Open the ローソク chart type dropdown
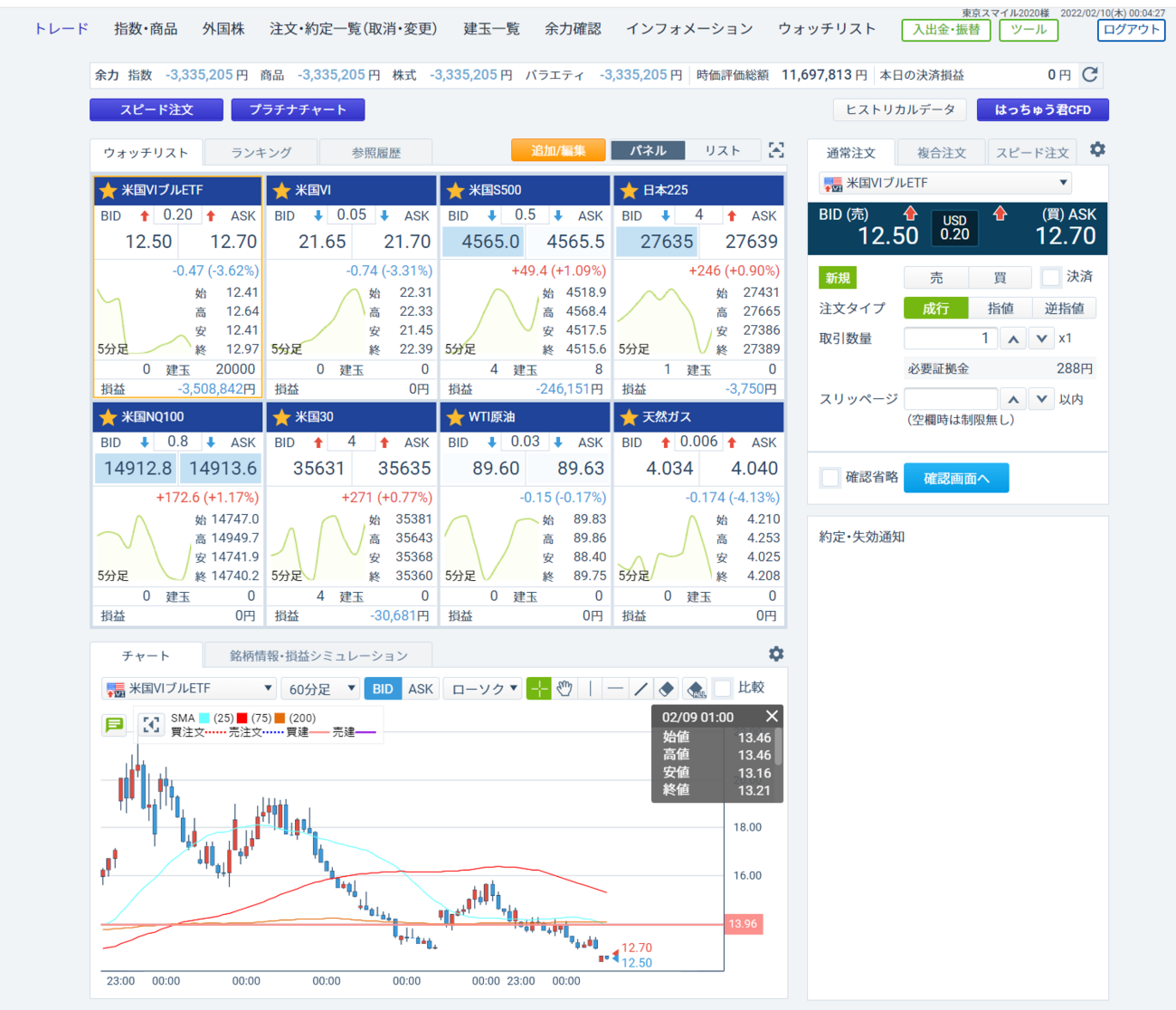This screenshot has width=1176, height=1010. (x=484, y=689)
